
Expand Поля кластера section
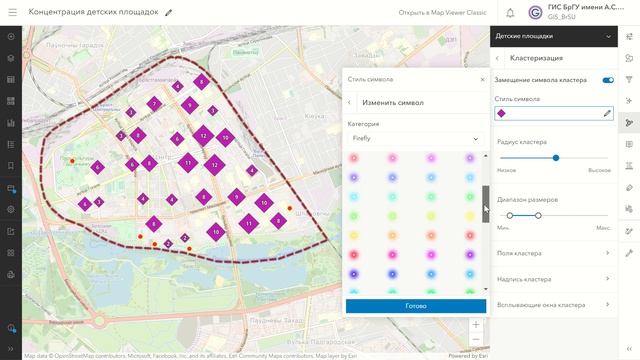point(553,253)
